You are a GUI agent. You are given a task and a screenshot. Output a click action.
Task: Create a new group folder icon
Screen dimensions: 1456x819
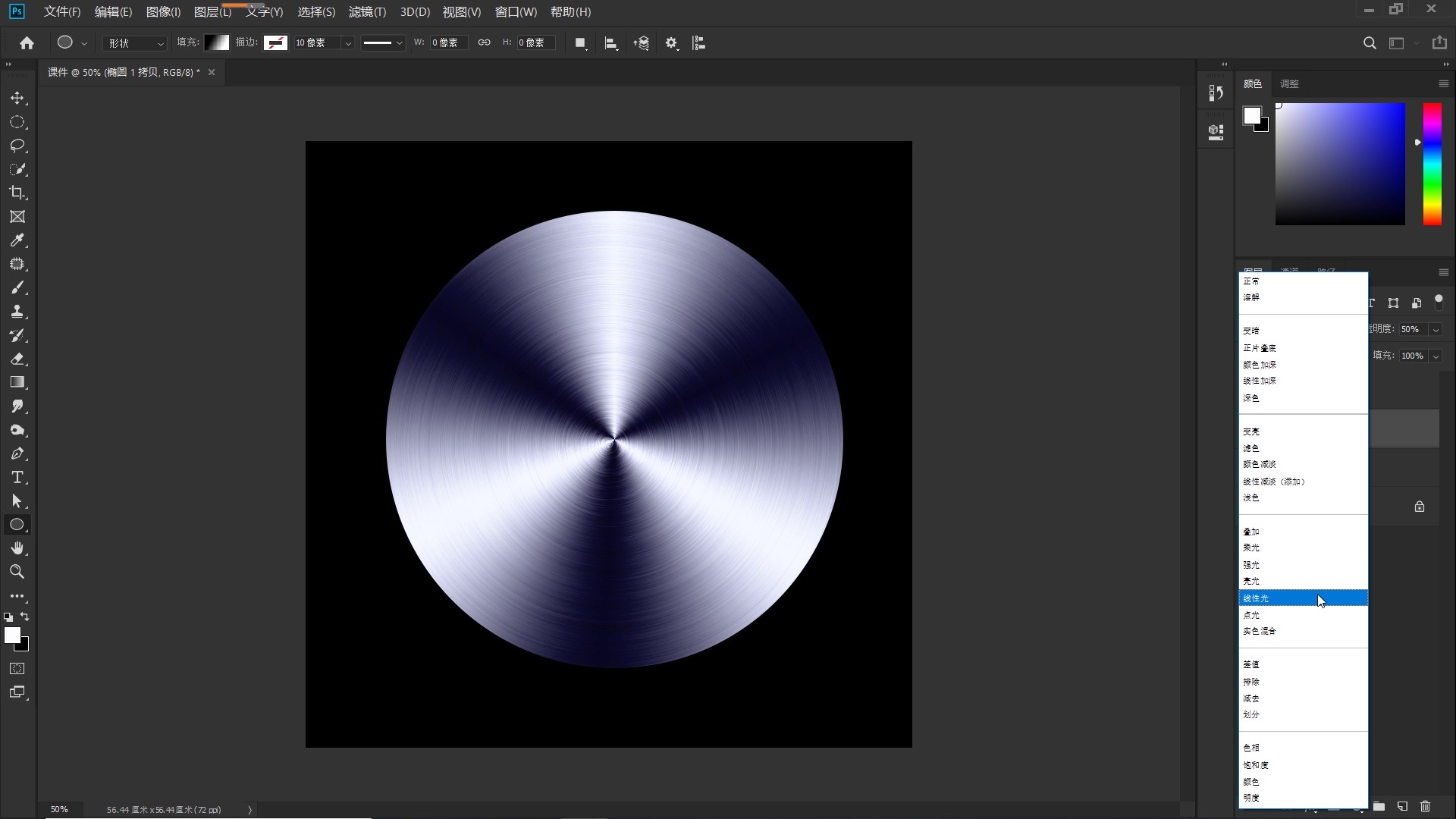click(x=1379, y=806)
